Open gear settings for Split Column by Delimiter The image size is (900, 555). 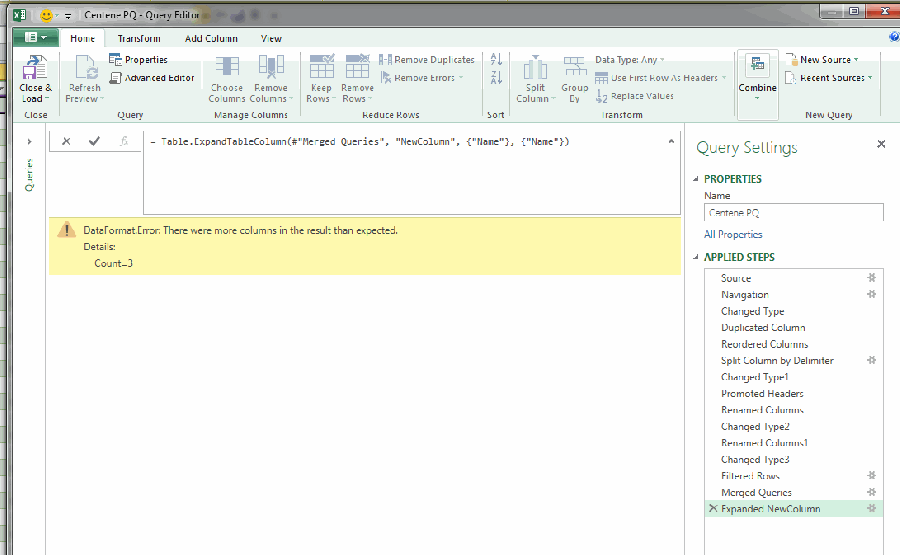[x=871, y=360]
